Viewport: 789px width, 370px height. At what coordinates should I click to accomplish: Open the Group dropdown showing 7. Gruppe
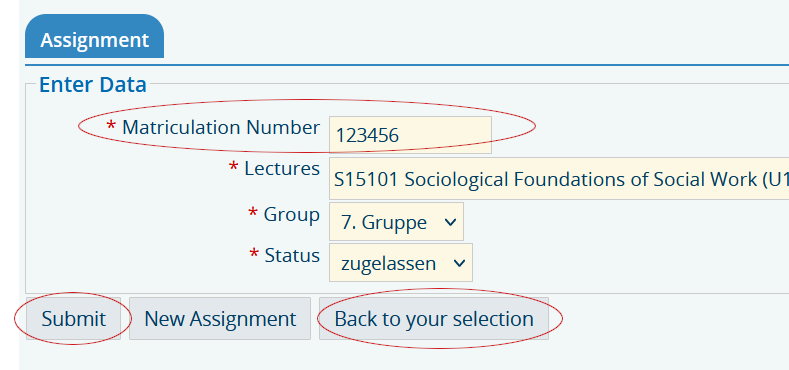coord(396,221)
